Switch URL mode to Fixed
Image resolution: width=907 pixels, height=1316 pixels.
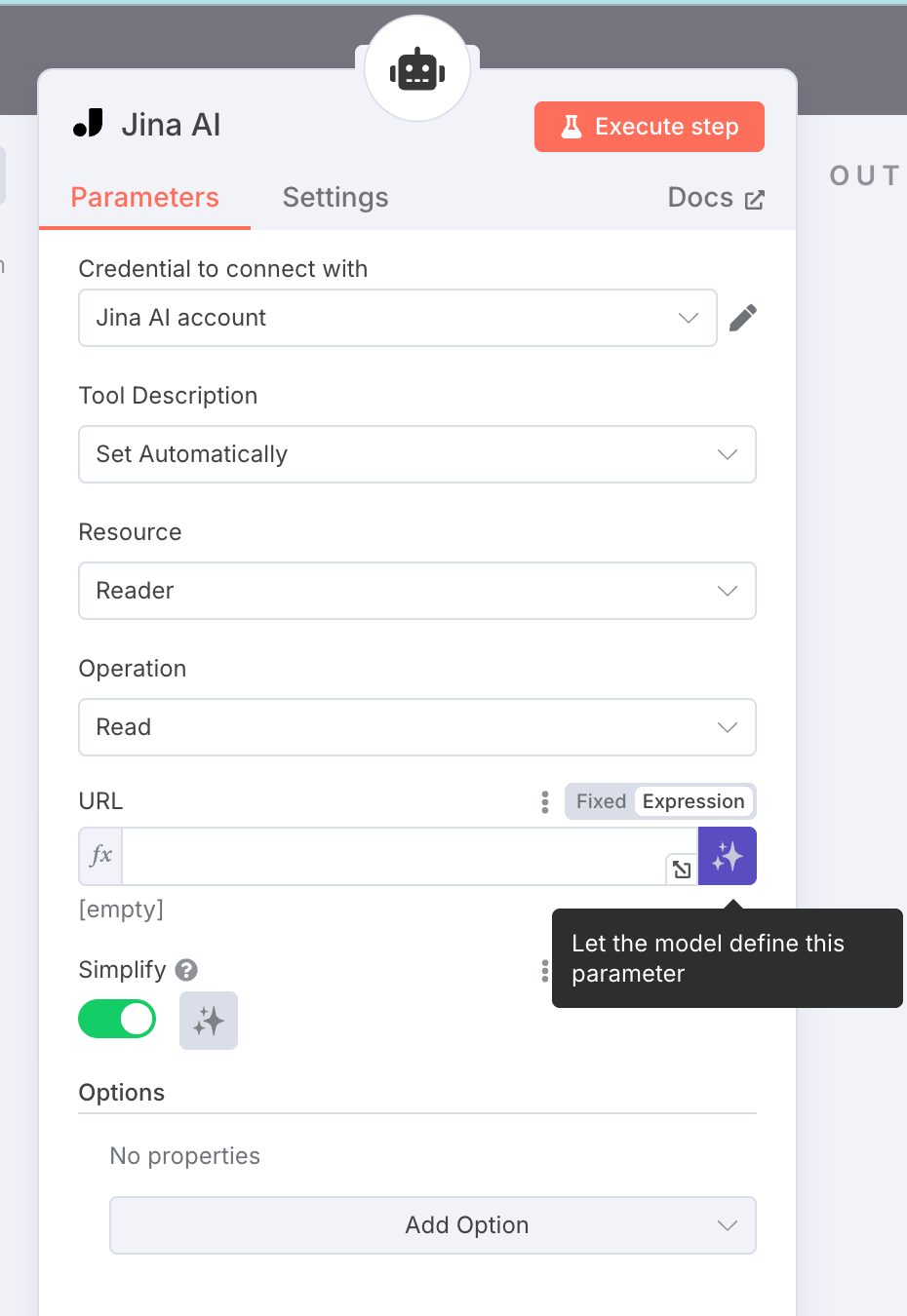[x=601, y=801]
